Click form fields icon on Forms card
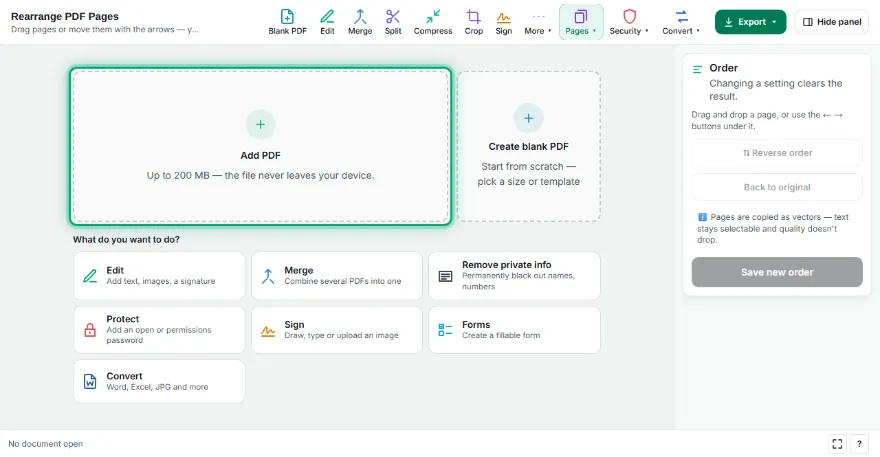The image size is (880, 457). [445, 330]
